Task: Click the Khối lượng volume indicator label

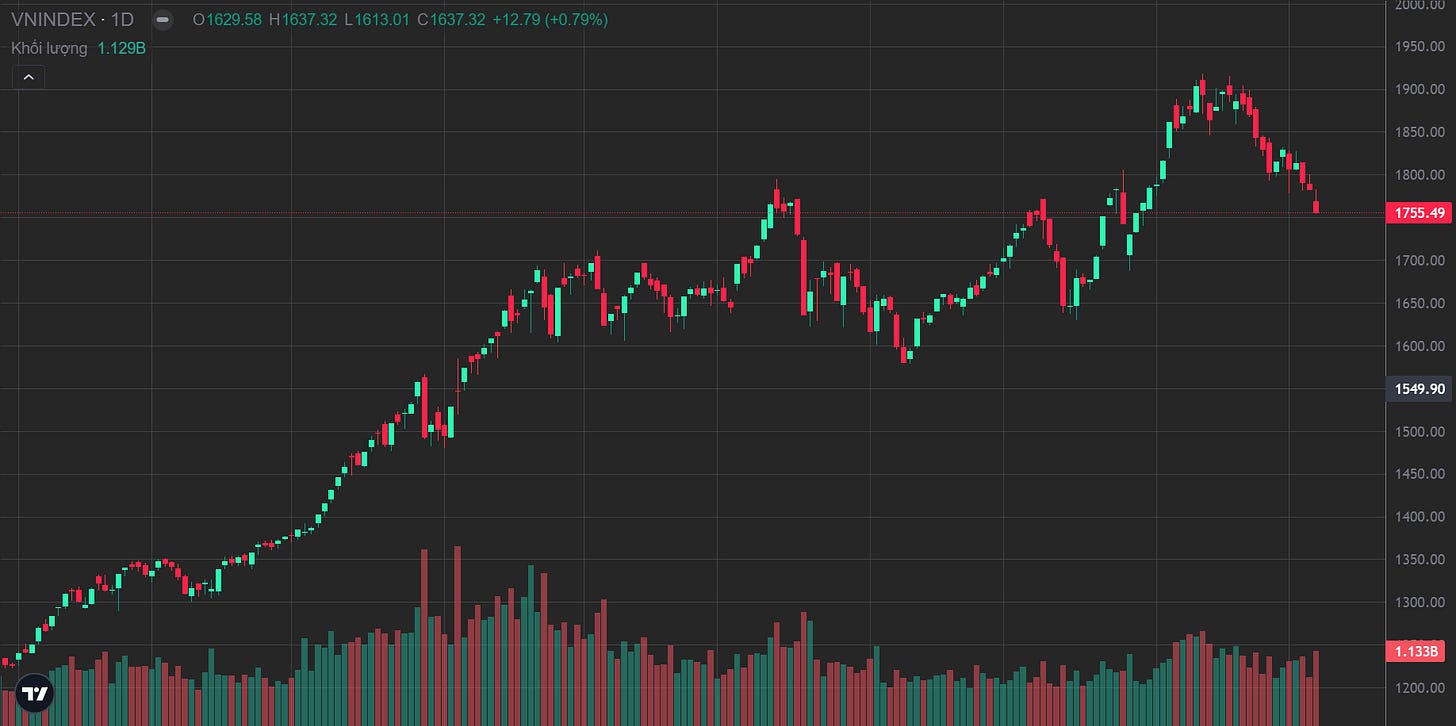Action: pos(49,48)
